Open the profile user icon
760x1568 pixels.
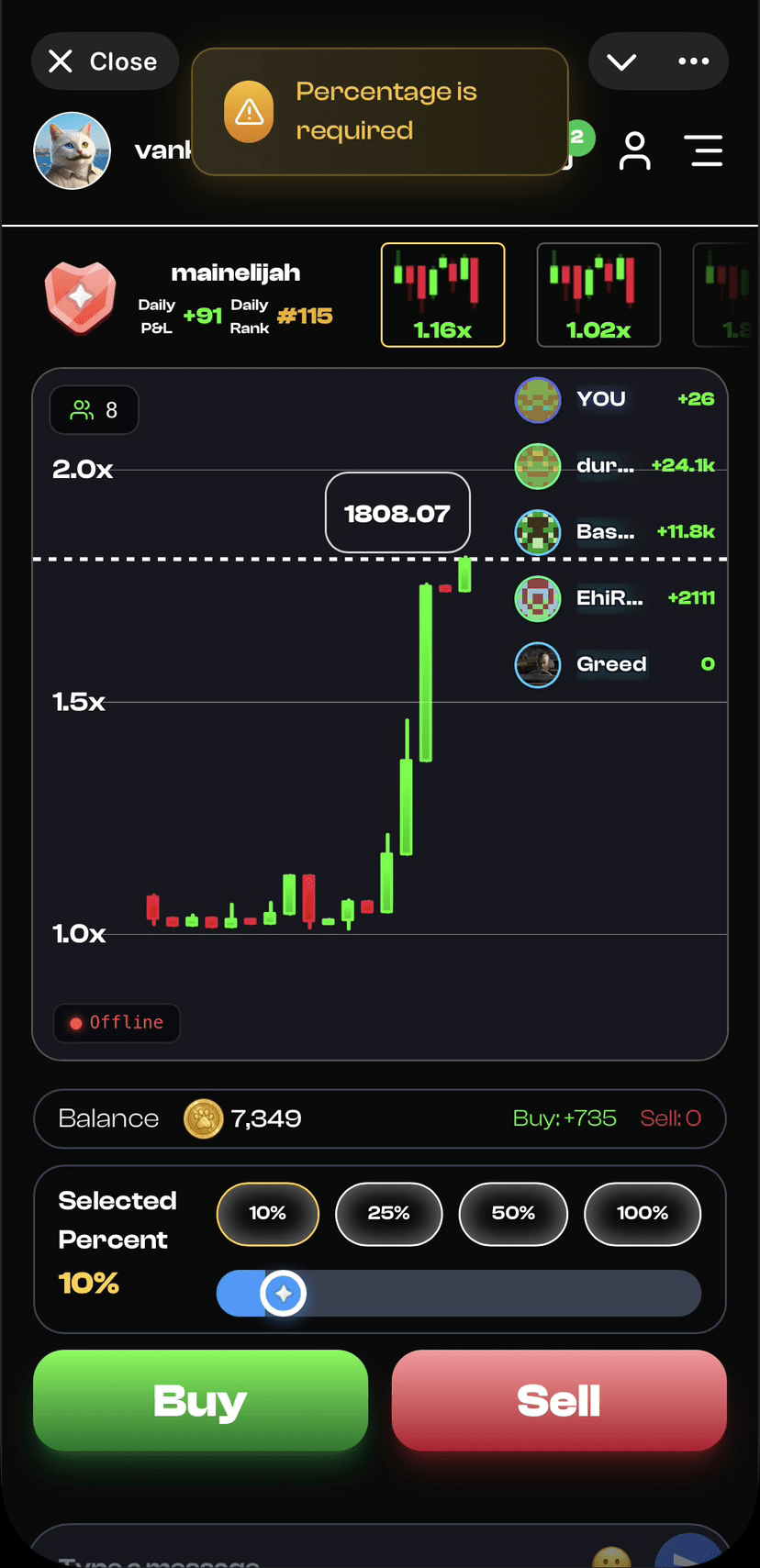[x=634, y=151]
